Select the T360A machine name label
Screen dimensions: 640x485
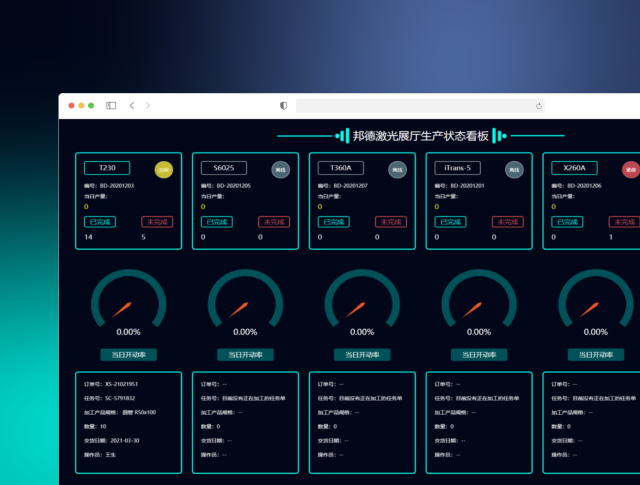click(340, 168)
